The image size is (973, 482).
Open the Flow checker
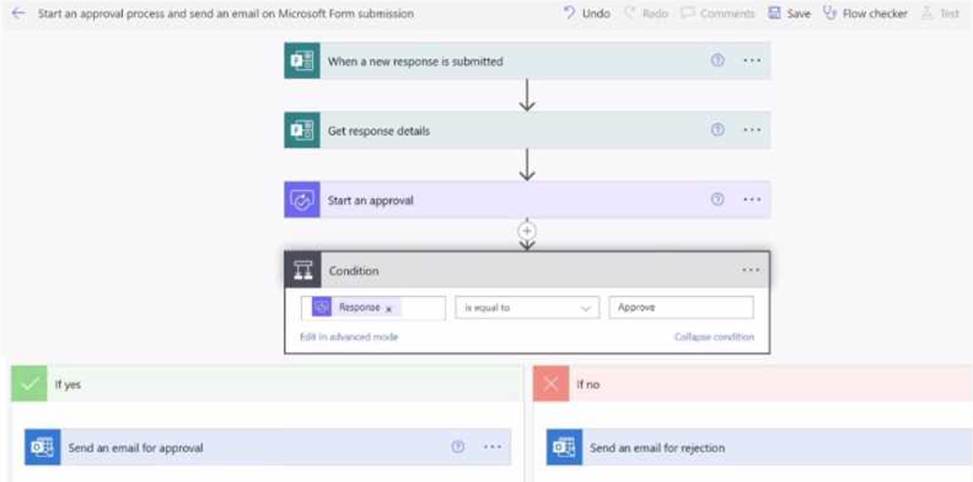pyautogui.click(x=865, y=14)
